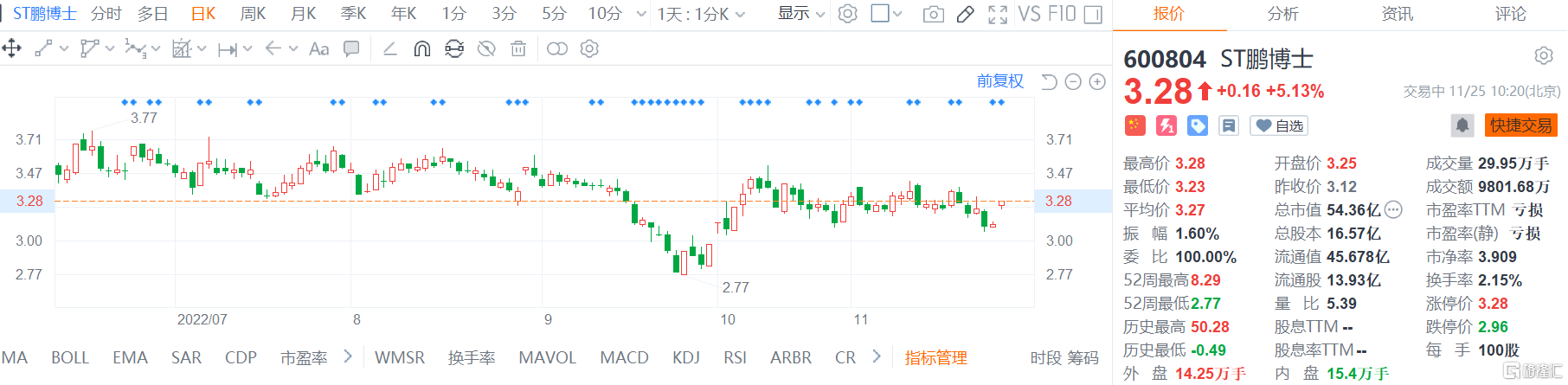
Task: Expand trend line tool options
Action: point(64,49)
